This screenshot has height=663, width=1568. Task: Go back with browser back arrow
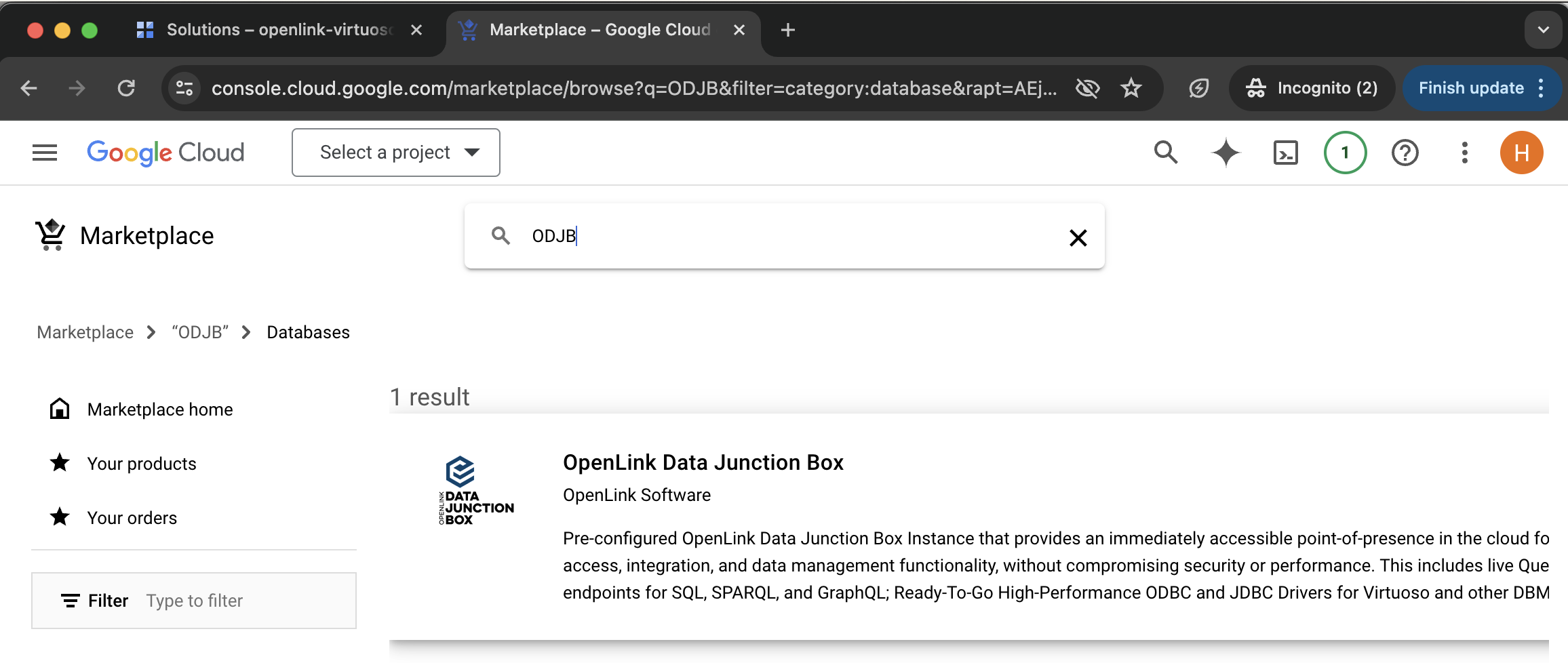(x=28, y=88)
